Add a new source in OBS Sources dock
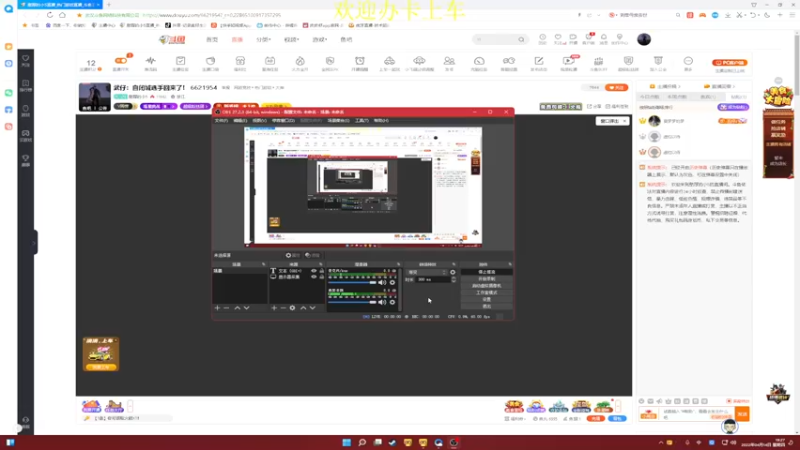Viewport: 800px width, 450px height. (x=274, y=308)
